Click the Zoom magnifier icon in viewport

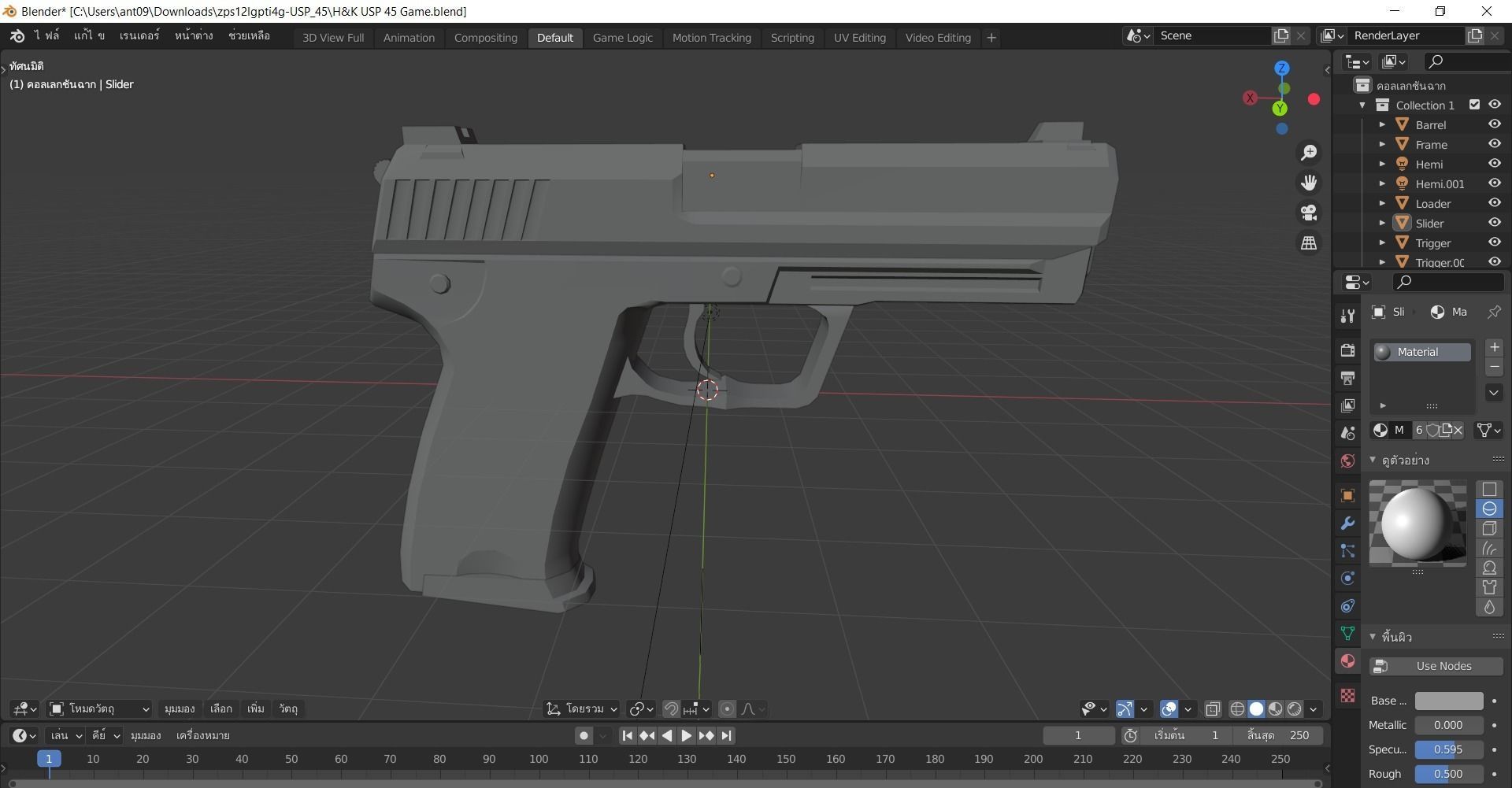(x=1309, y=153)
